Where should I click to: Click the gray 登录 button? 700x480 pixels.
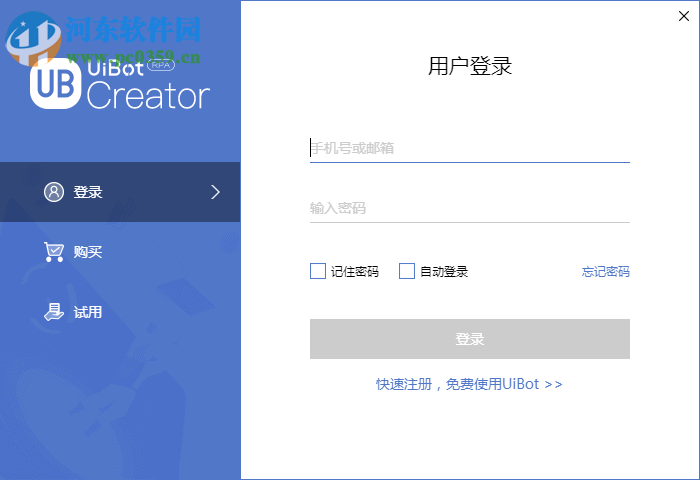[470, 339]
